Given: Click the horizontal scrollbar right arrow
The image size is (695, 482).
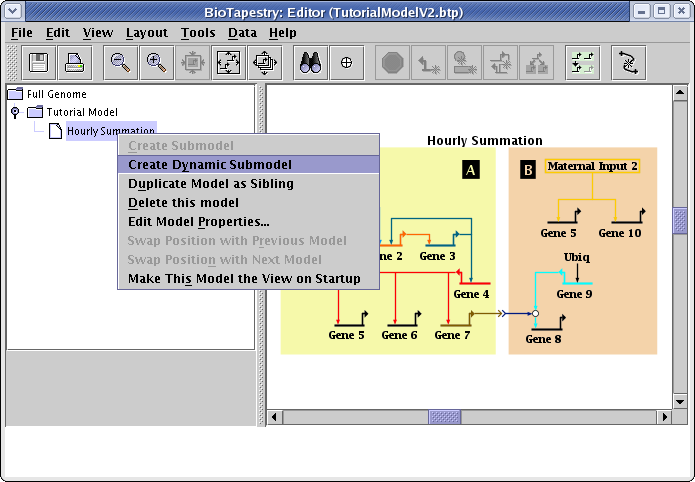Looking at the screenshot, I should click(664, 417).
